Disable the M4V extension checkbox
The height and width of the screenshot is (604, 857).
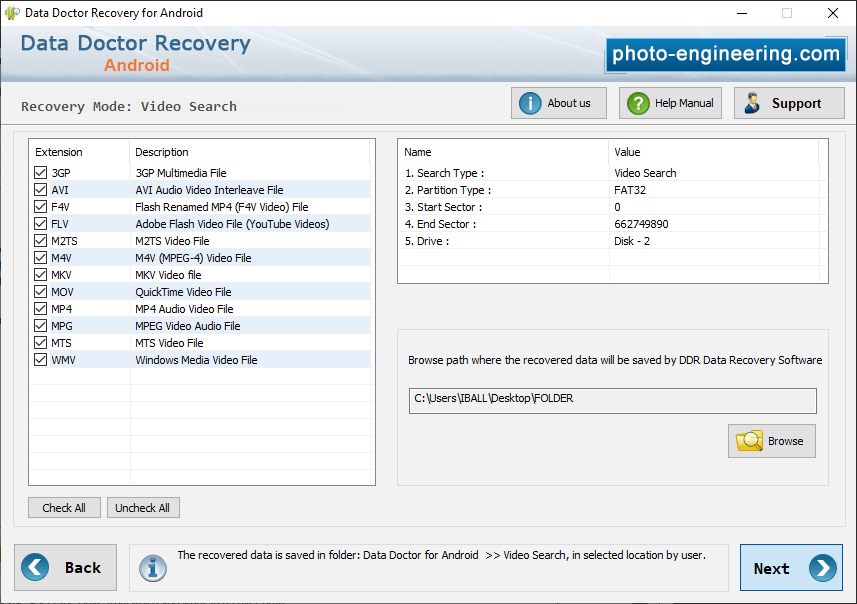(x=40, y=257)
